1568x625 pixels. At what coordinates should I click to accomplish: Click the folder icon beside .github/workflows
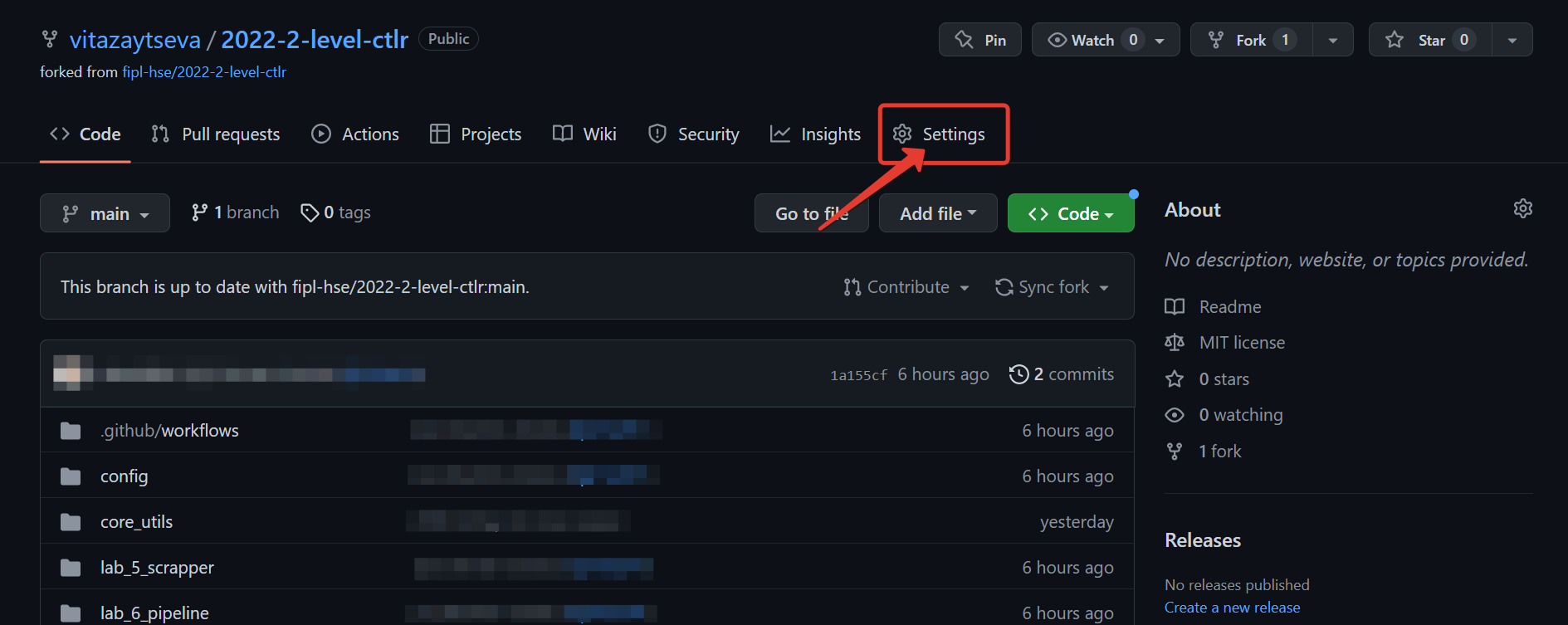[x=71, y=431]
